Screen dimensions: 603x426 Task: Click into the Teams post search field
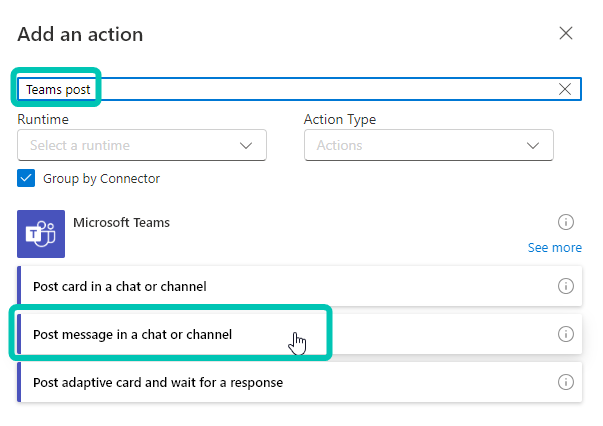point(299,89)
